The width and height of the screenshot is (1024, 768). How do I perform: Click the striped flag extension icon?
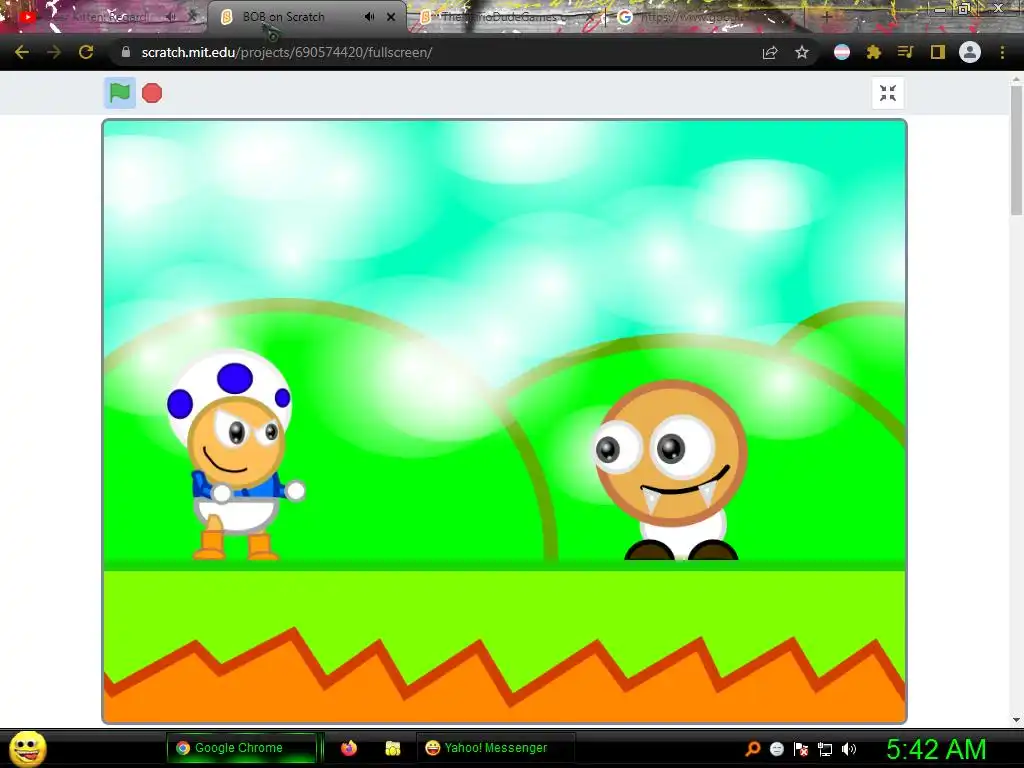pyautogui.click(x=842, y=52)
